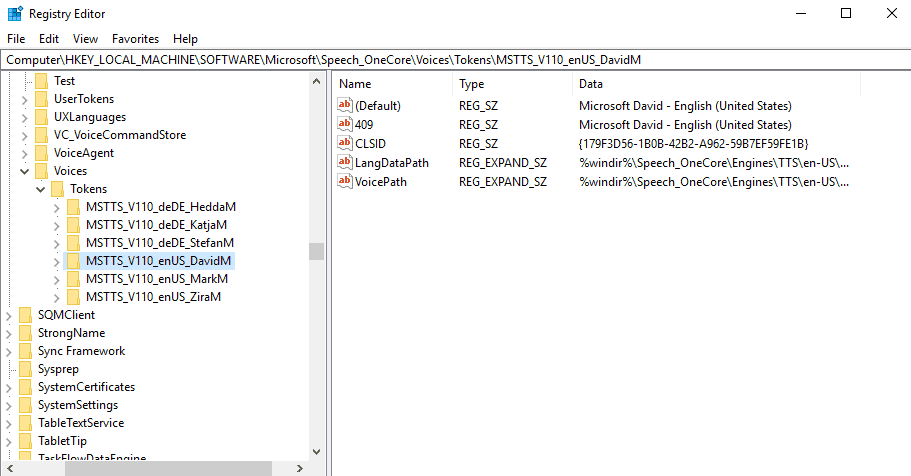Expand the UXLanguages key

24,118
